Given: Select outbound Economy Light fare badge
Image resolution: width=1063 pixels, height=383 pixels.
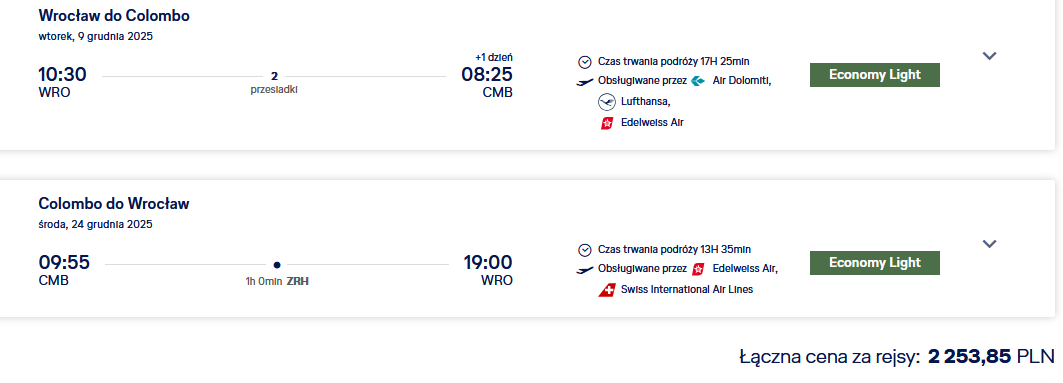Looking at the screenshot, I should (x=875, y=75).
